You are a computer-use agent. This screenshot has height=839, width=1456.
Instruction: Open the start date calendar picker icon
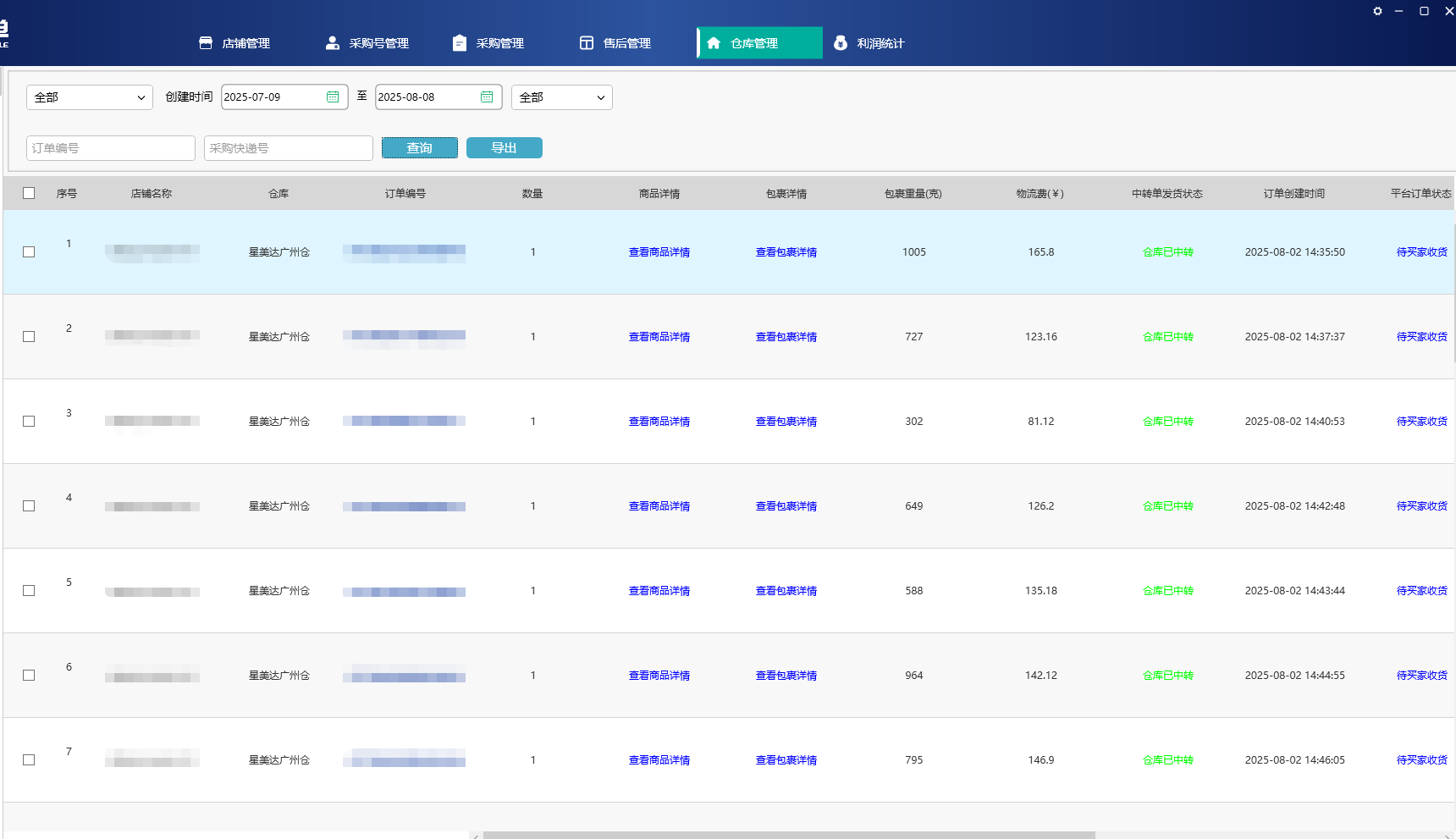click(x=333, y=97)
